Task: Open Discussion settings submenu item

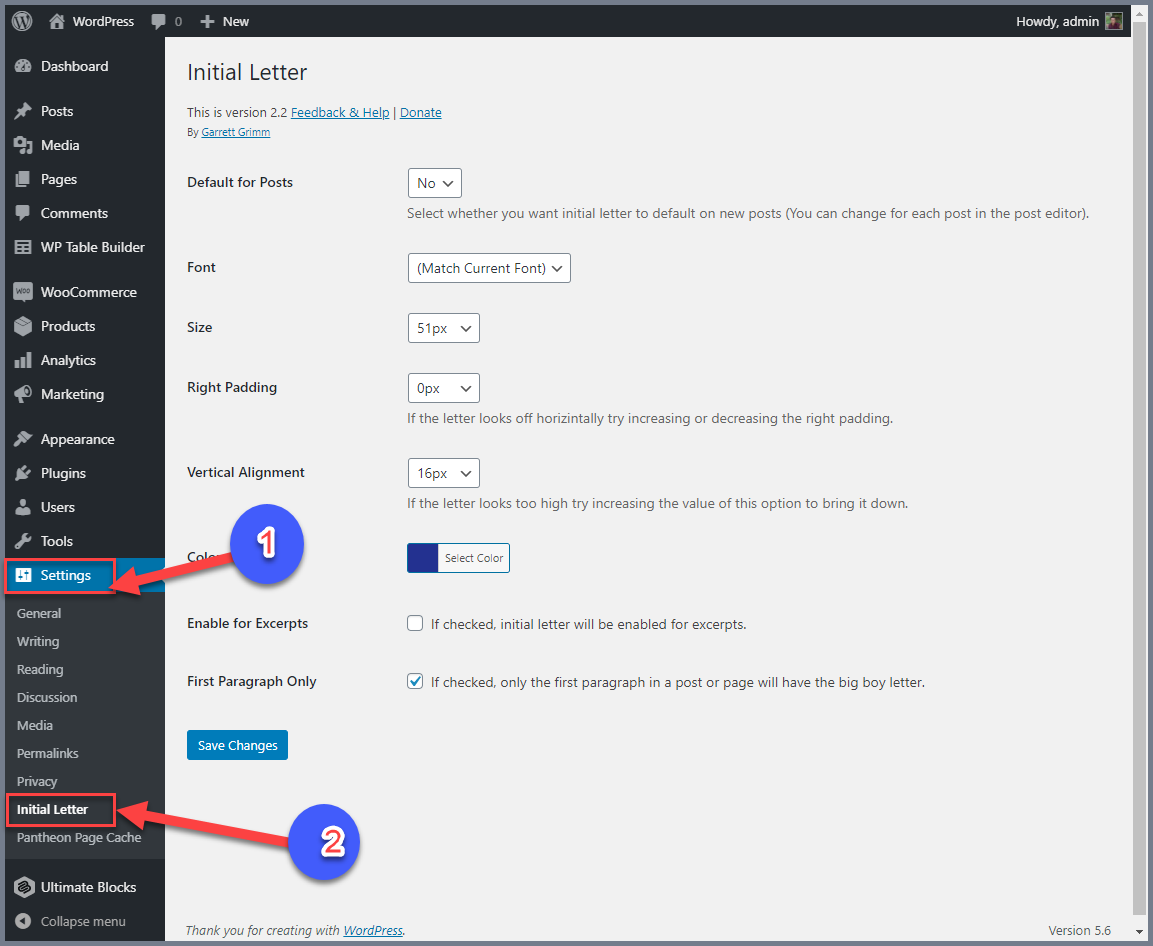Action: tap(47, 697)
